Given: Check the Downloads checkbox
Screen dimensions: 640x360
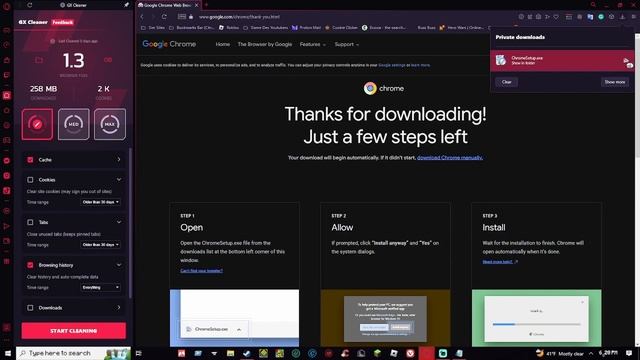Looking at the screenshot, I should (x=30, y=307).
